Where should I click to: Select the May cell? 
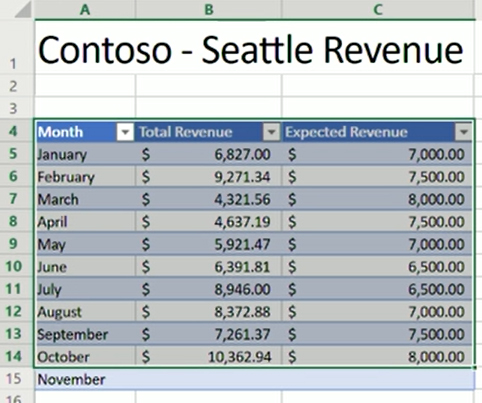[85, 244]
